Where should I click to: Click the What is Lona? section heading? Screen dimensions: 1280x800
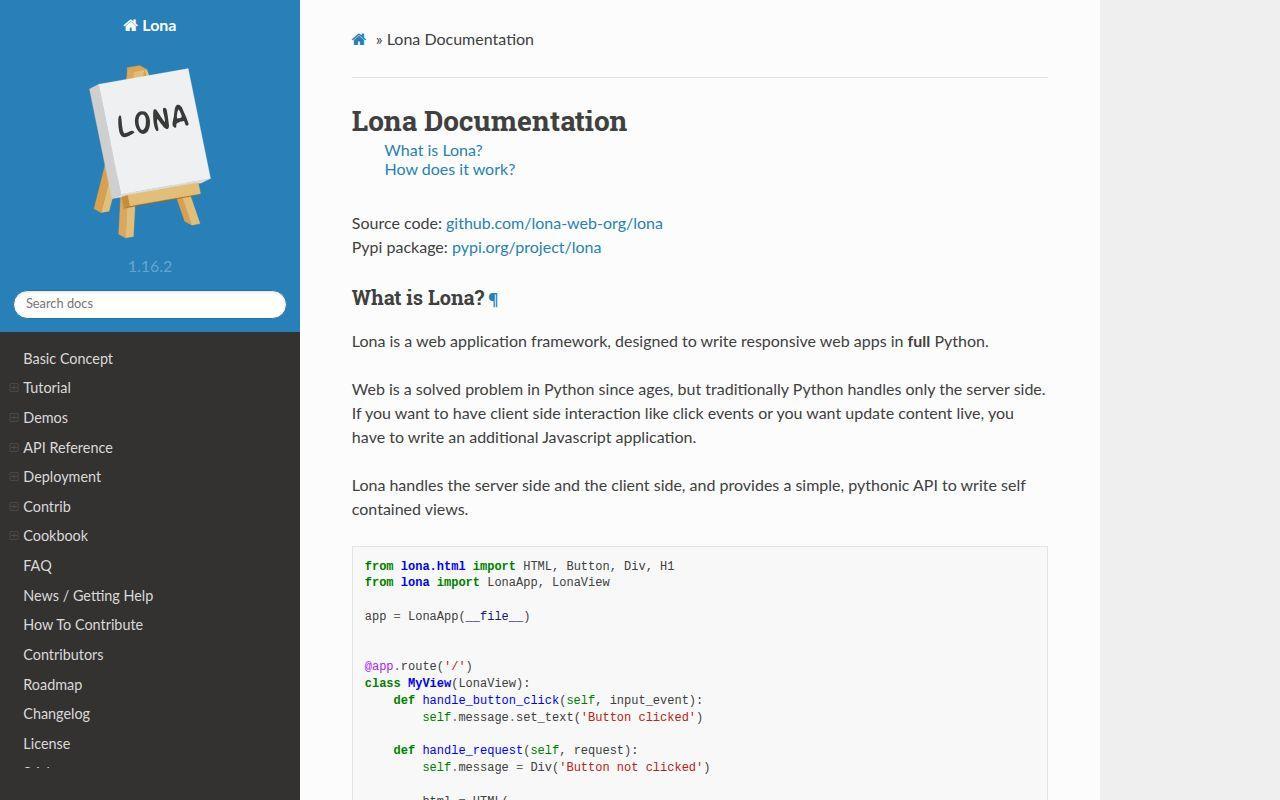418,298
